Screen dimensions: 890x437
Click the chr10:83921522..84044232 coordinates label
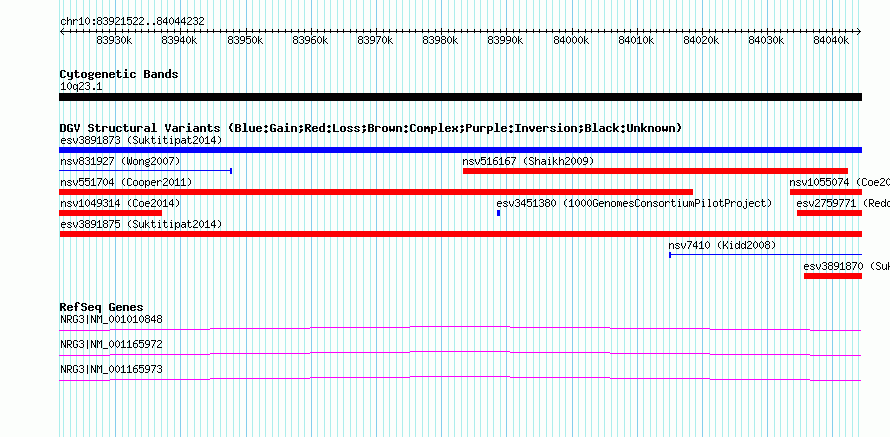tap(132, 22)
